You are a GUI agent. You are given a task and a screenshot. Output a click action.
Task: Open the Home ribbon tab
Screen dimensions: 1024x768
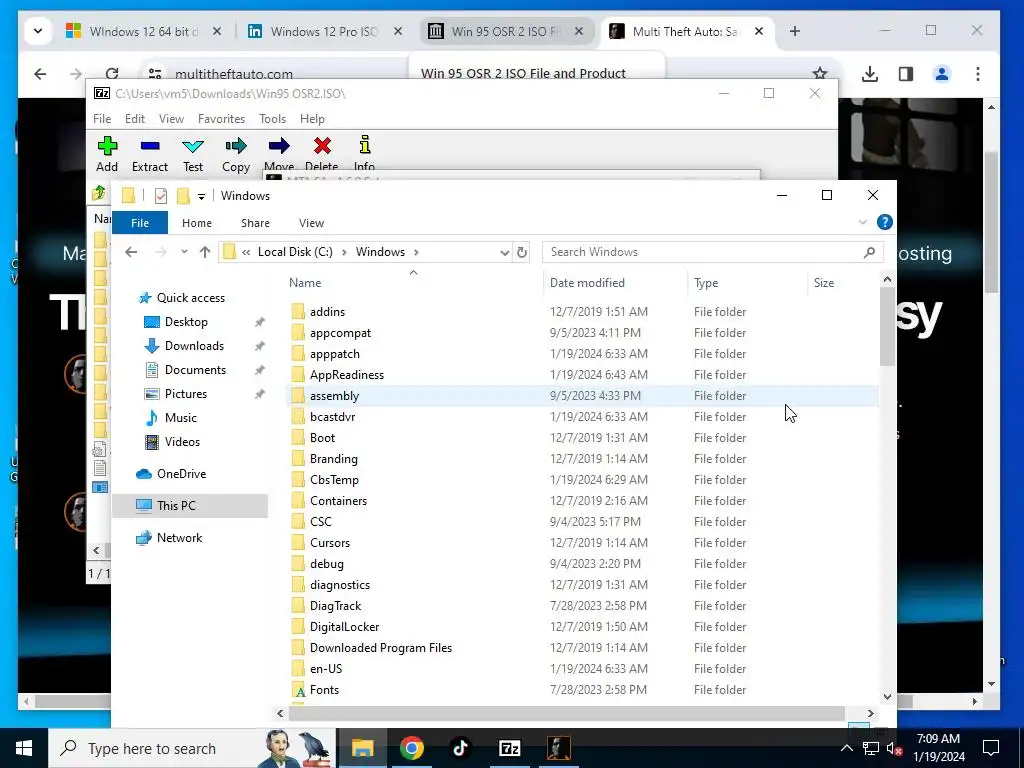pyautogui.click(x=197, y=223)
